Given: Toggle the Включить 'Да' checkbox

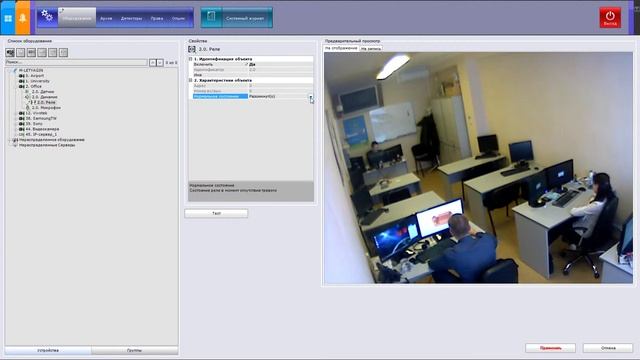Looking at the screenshot, I should point(247,64).
